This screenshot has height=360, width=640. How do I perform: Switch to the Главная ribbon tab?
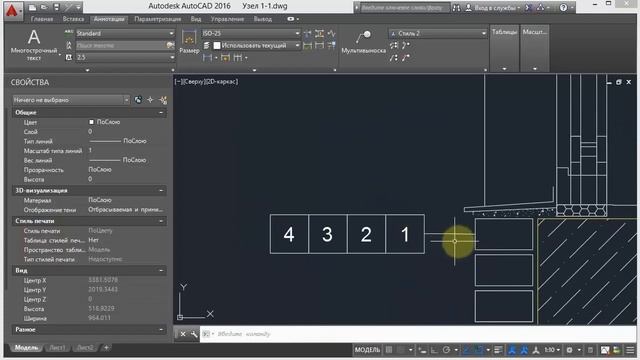[x=42, y=19]
